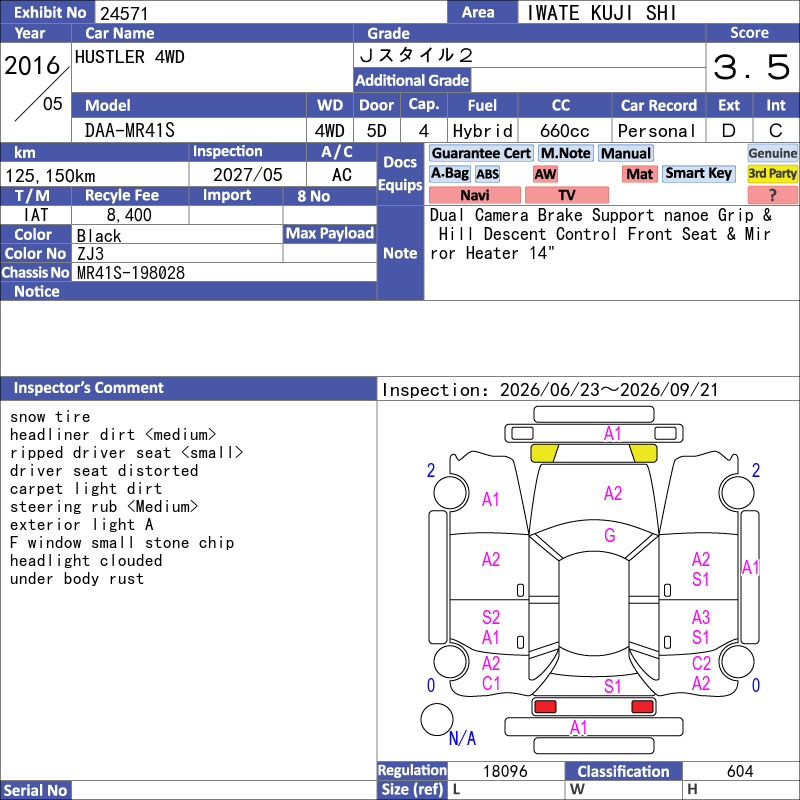Viewport: 800px width, 800px height.
Task: Select the Additional Grade label
Action: 412,80
